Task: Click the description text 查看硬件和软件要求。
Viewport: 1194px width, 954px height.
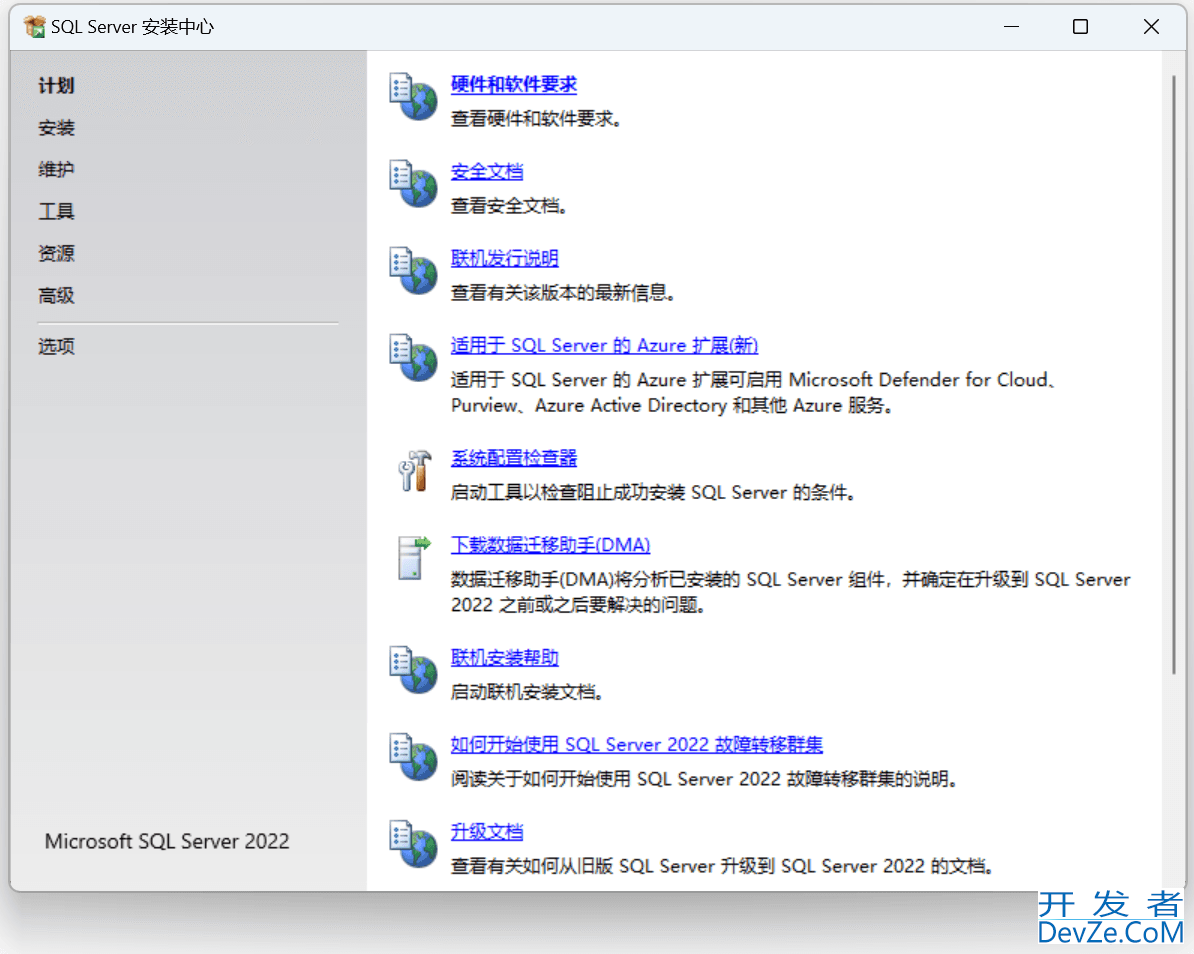Action: (x=536, y=119)
